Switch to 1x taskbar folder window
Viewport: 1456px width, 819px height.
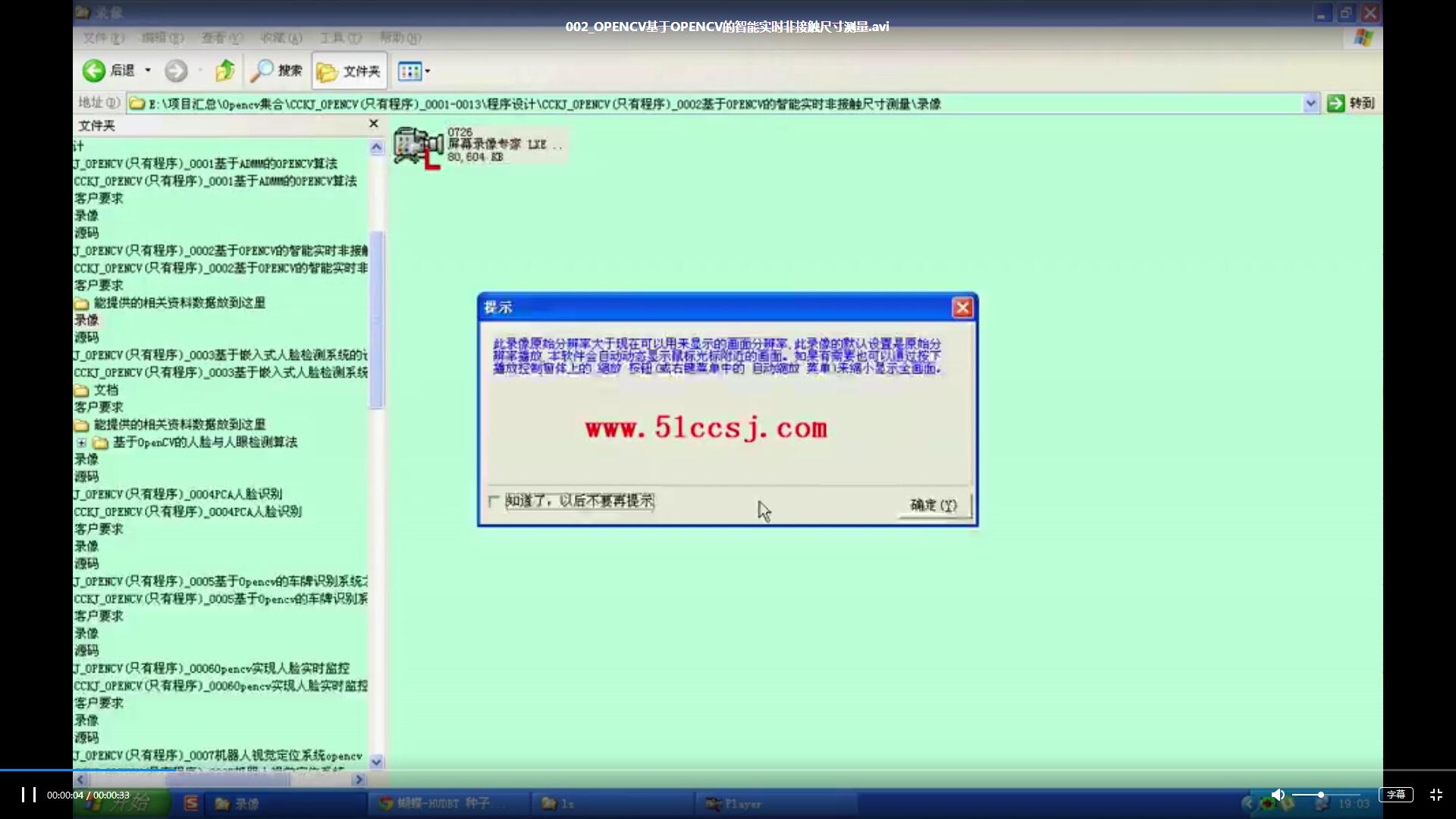coord(611,804)
